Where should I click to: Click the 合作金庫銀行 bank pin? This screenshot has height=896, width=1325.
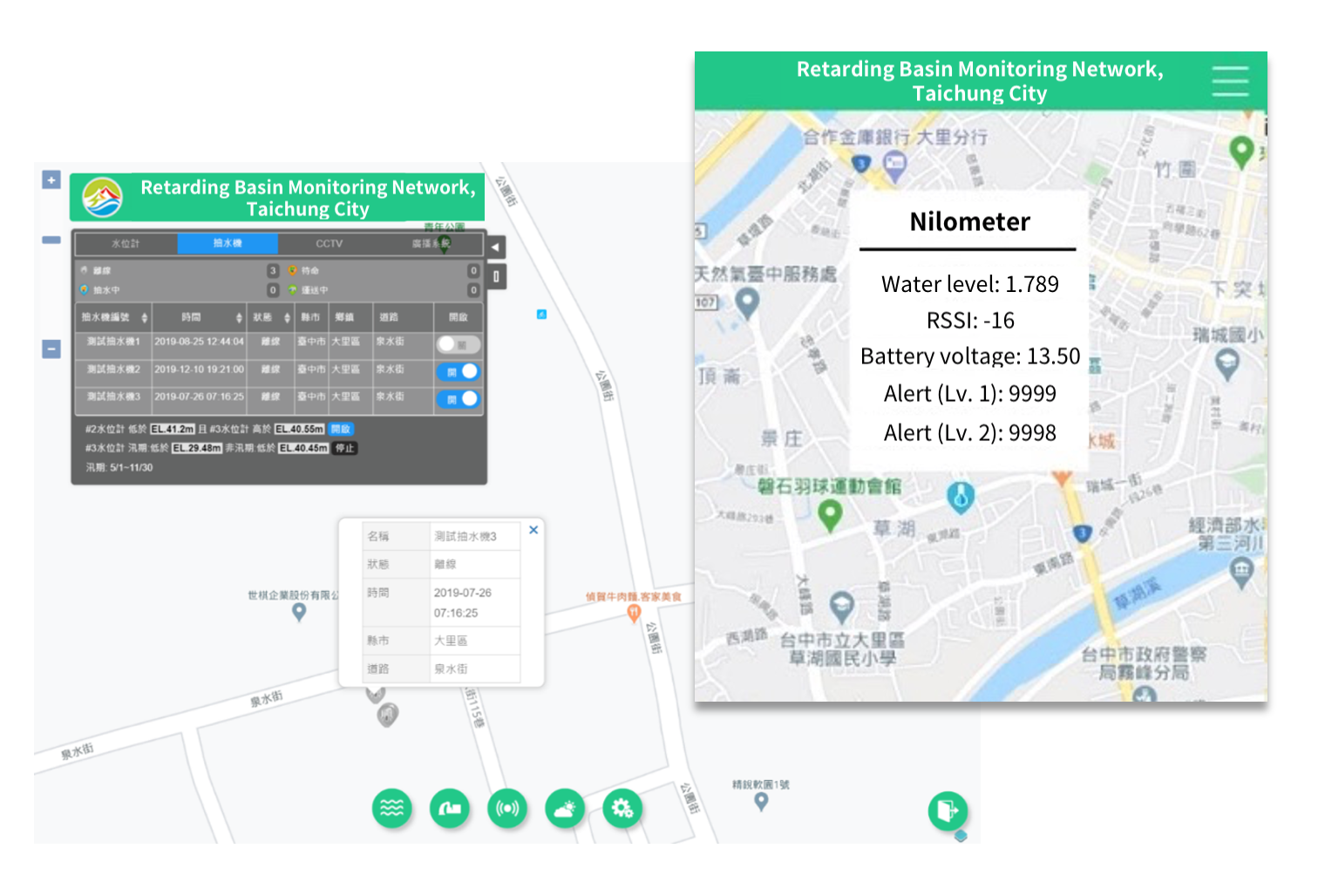click(x=894, y=165)
